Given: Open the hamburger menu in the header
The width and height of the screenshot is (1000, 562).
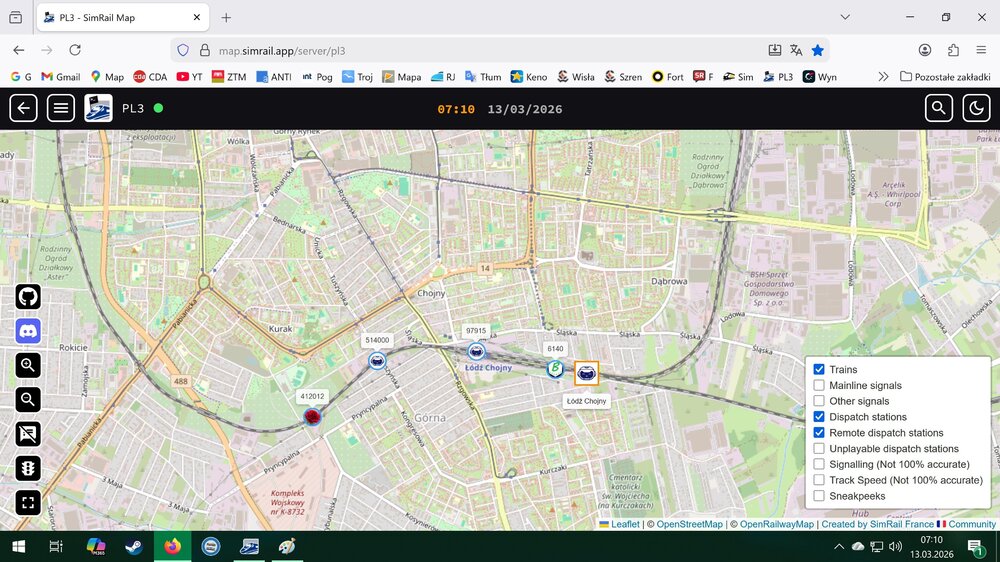Looking at the screenshot, I should click(61, 108).
